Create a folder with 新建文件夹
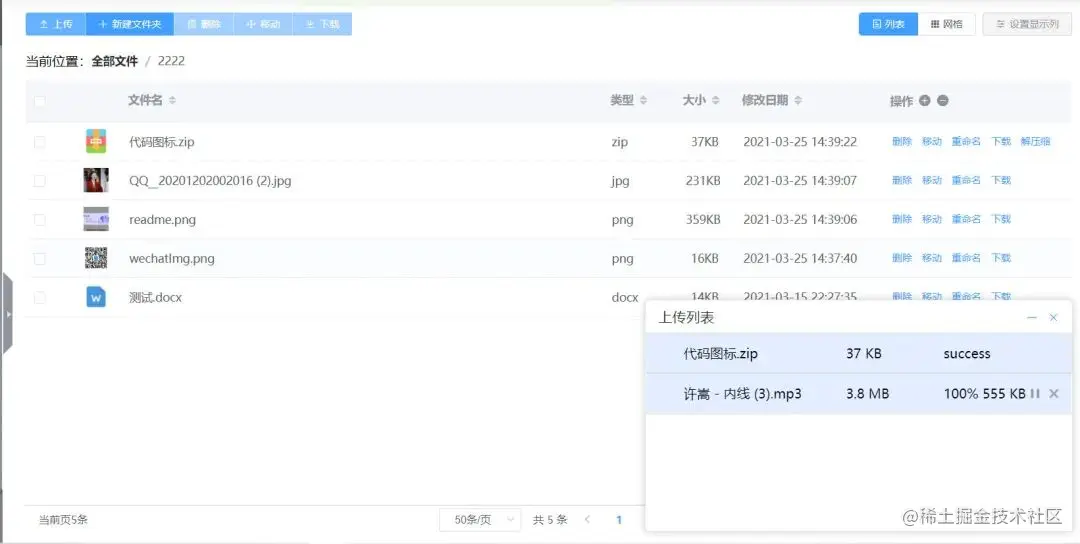This screenshot has height=544, width=1080. click(130, 24)
